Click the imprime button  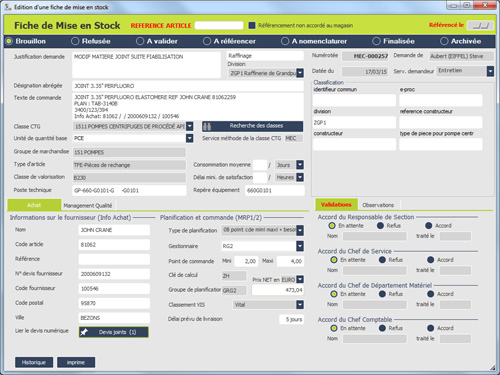click(x=76, y=362)
